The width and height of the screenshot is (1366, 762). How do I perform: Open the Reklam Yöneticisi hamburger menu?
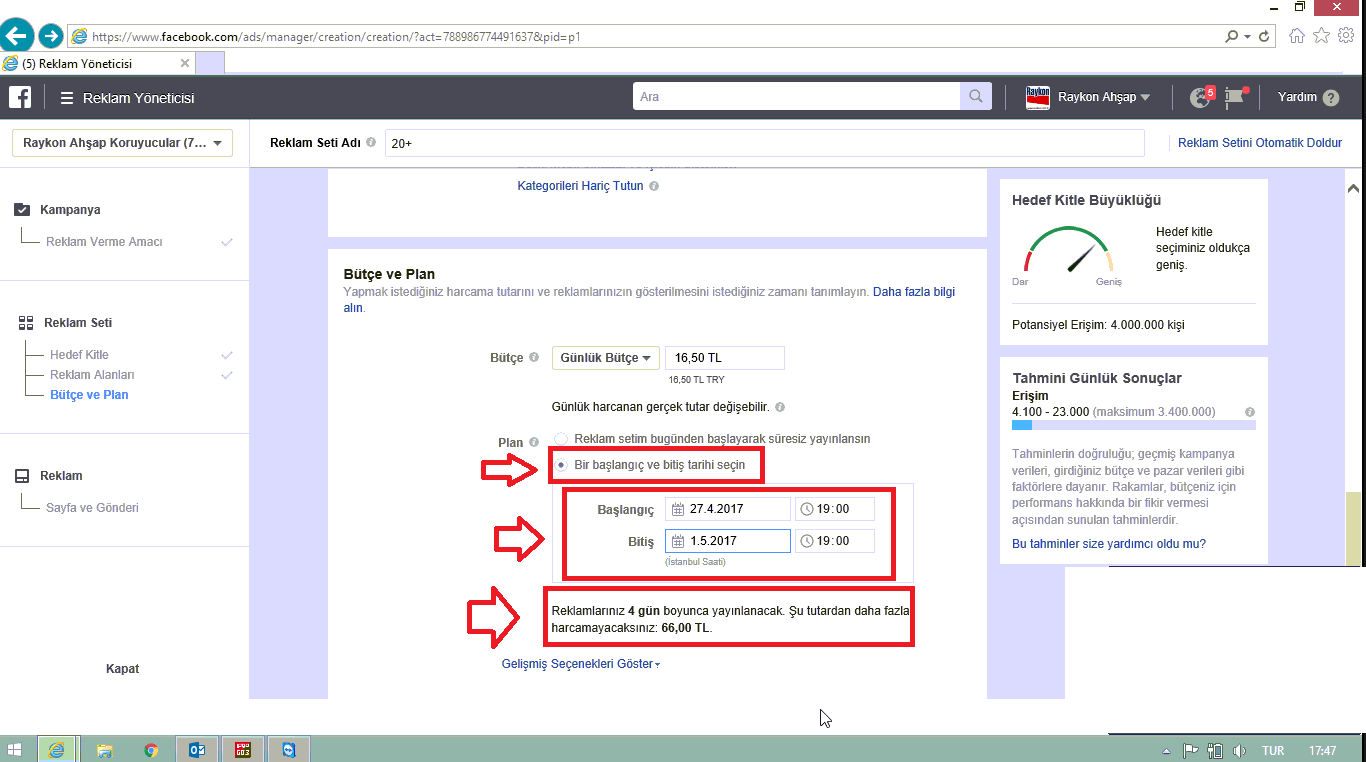click(67, 98)
